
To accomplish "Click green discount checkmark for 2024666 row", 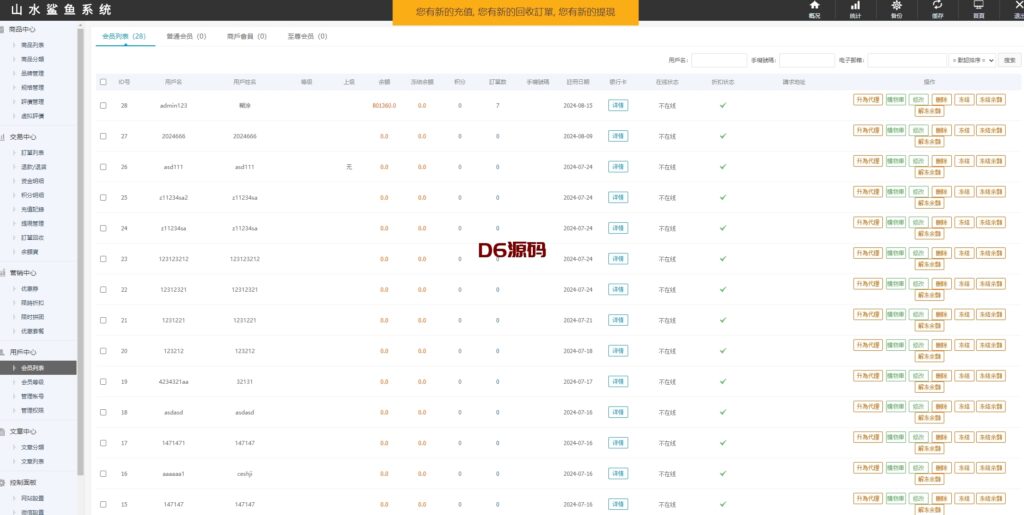I will coord(723,136).
